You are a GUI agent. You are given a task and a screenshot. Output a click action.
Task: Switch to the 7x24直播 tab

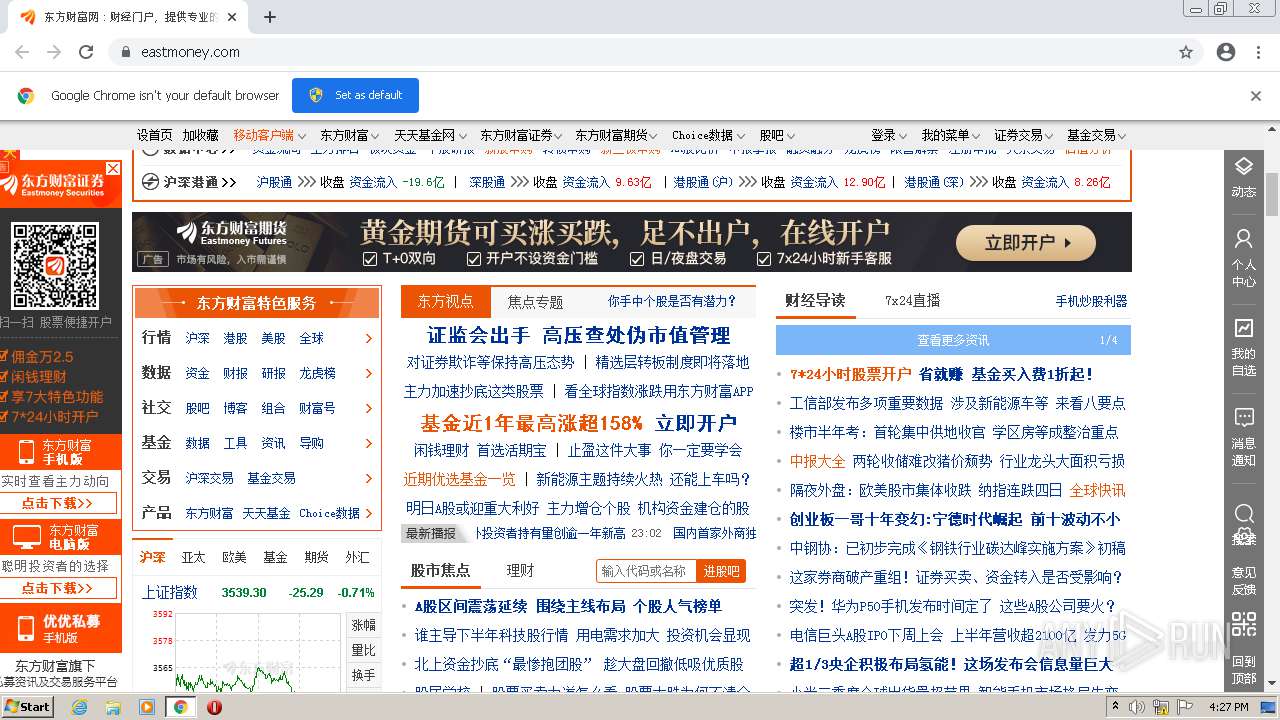(x=912, y=300)
